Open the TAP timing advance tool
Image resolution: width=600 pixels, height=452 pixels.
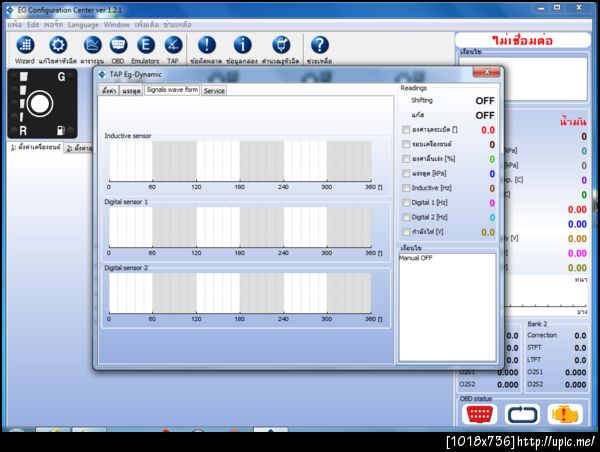click(x=173, y=50)
